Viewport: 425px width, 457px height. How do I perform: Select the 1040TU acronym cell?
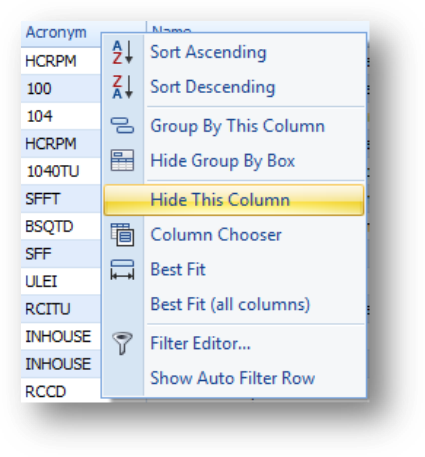pyautogui.click(x=61, y=171)
